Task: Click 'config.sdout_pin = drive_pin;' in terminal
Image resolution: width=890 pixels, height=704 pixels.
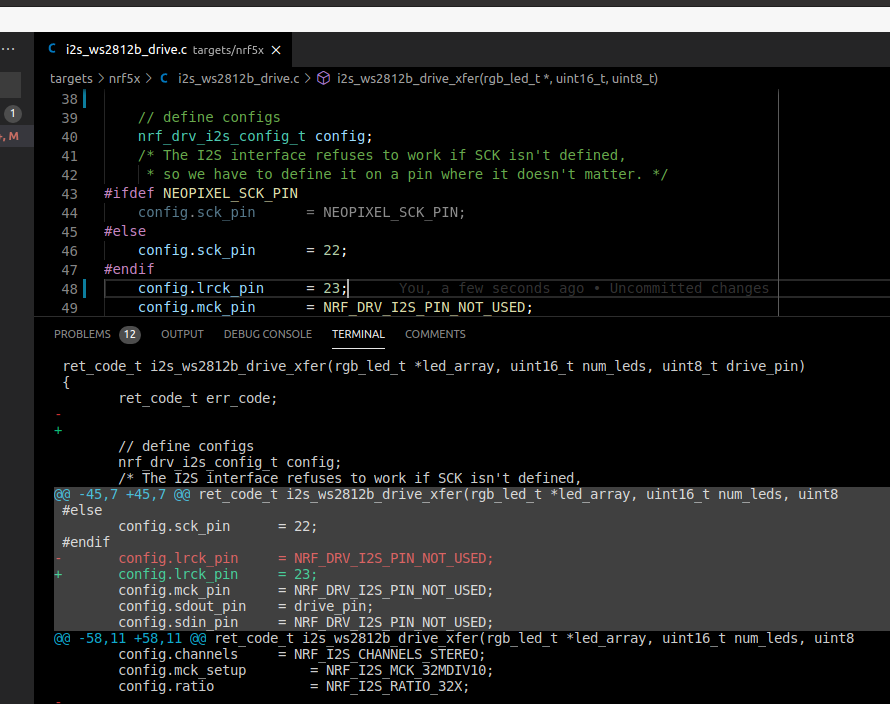Action: coord(246,606)
